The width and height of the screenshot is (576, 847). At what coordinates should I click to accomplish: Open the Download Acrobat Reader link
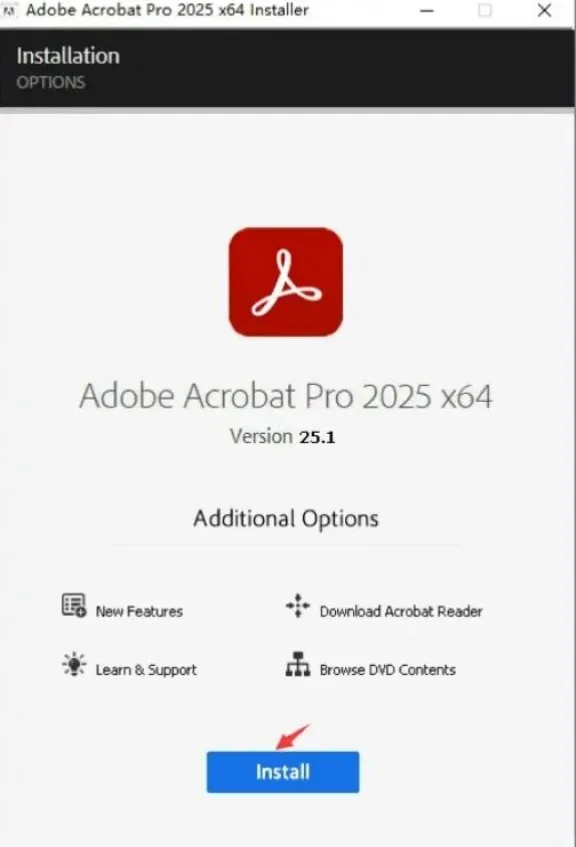click(401, 611)
